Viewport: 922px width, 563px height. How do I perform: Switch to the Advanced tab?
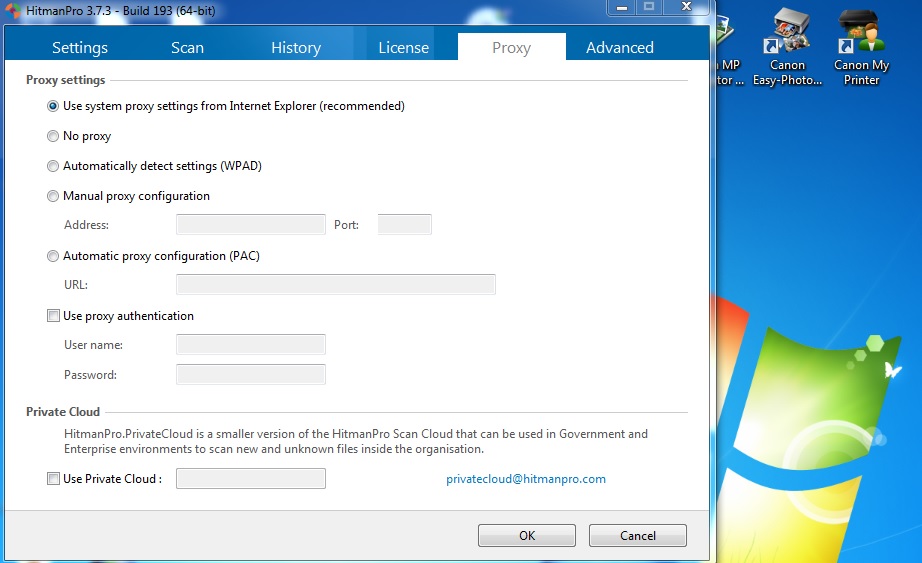point(620,47)
